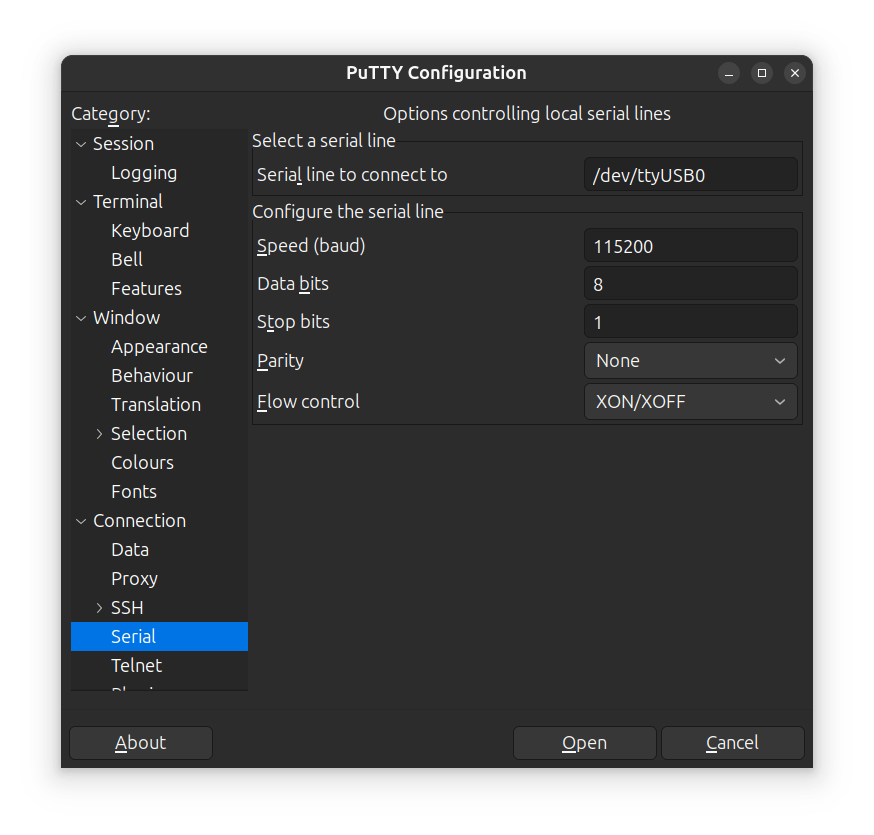Open window Behaviour settings
Screen dimensions: 874x835
(152, 376)
